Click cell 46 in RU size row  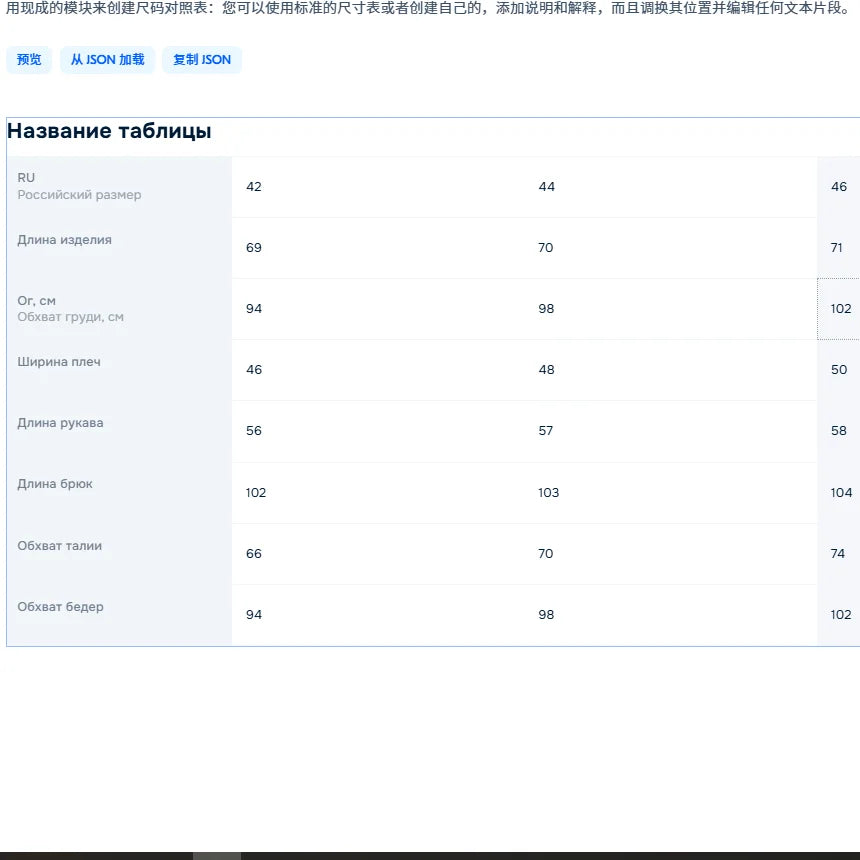(x=839, y=187)
